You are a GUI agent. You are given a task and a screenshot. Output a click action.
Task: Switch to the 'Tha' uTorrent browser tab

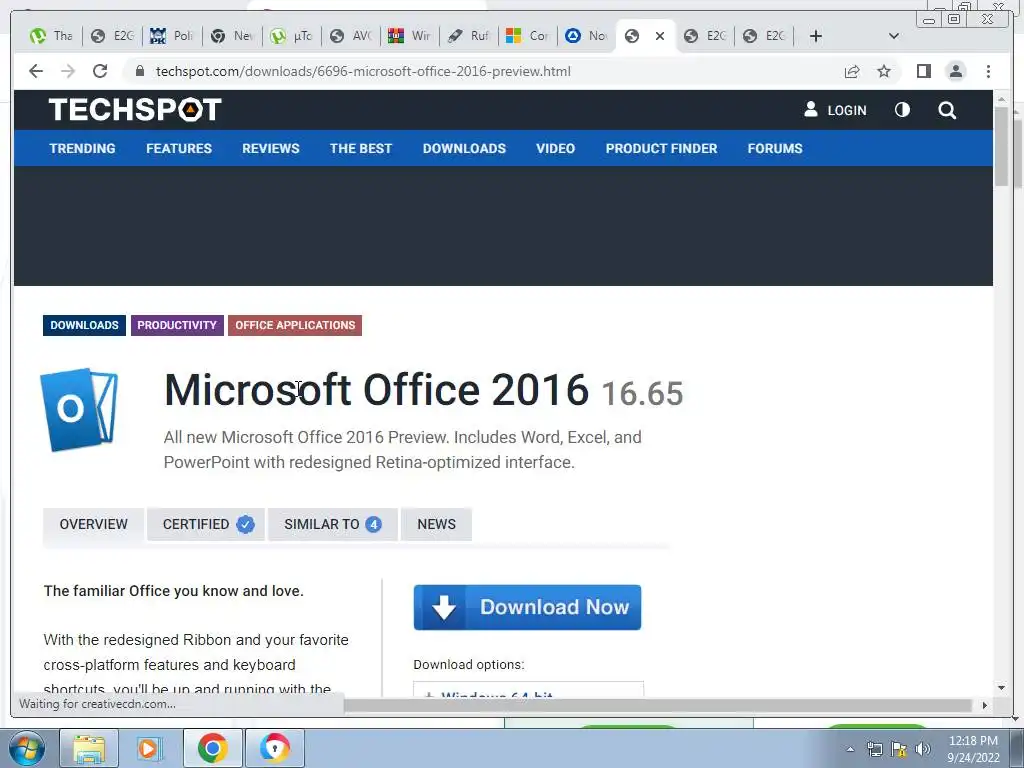click(x=52, y=36)
